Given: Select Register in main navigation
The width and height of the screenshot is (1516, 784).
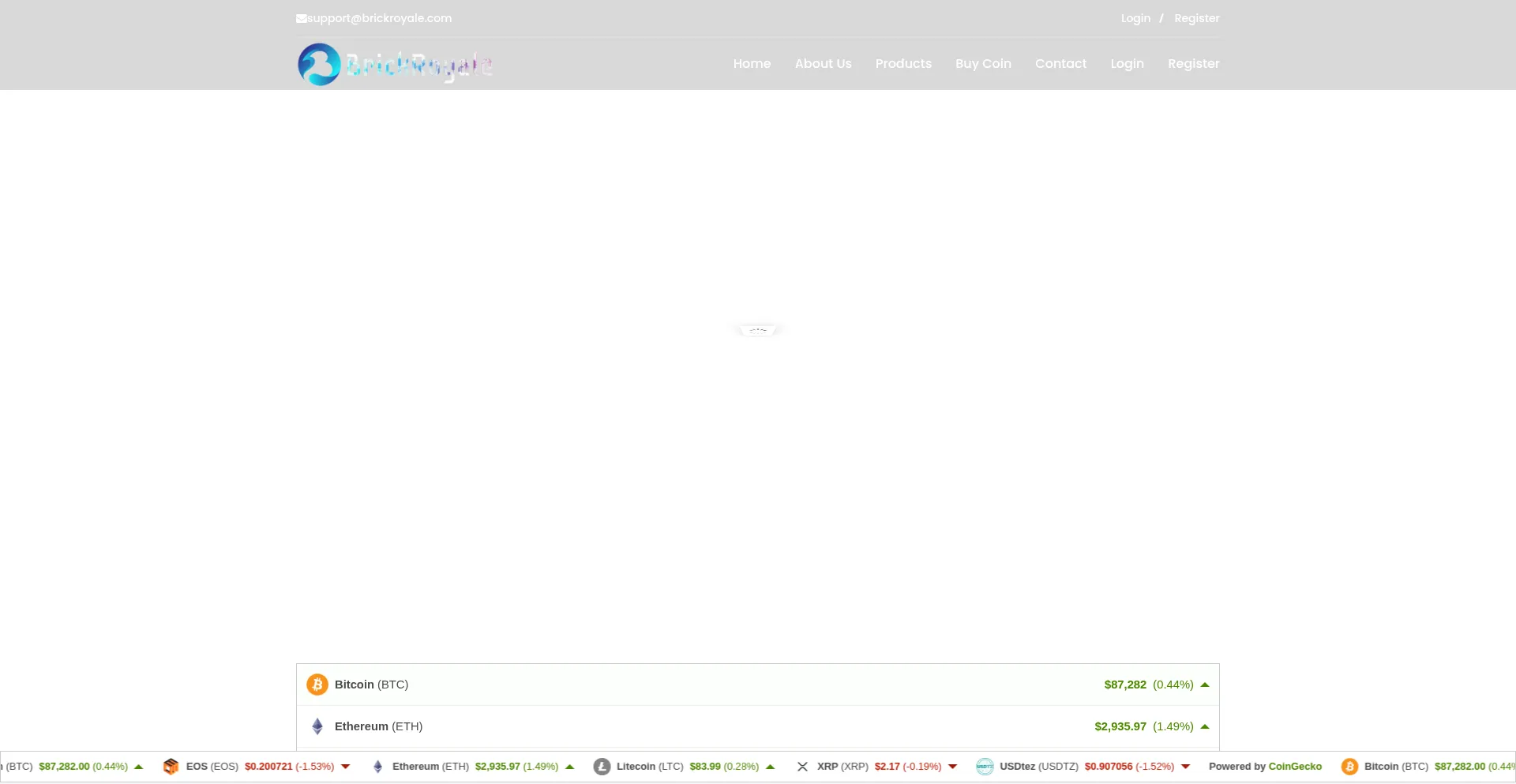Looking at the screenshot, I should (x=1193, y=64).
